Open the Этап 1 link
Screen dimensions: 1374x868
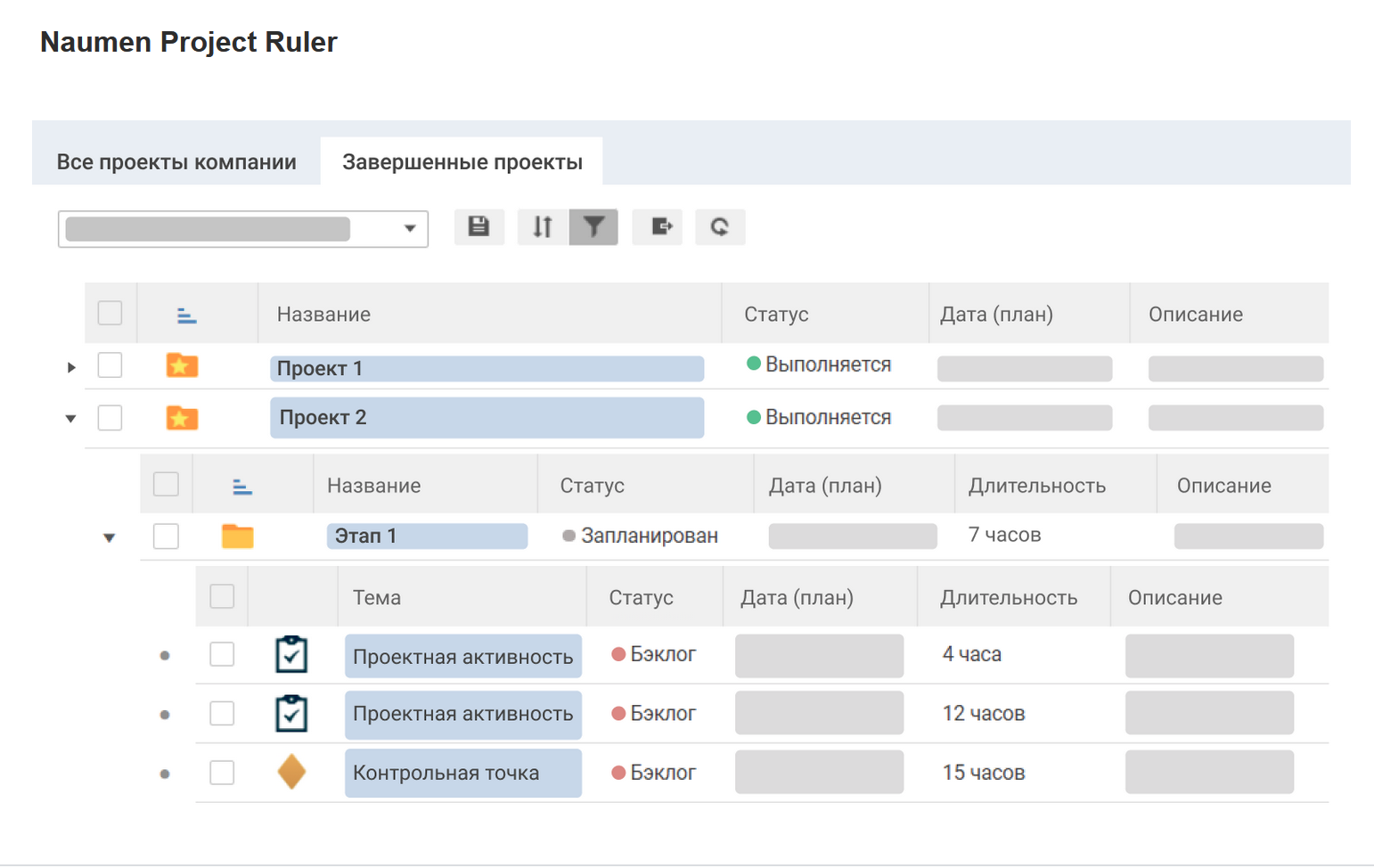click(x=427, y=536)
